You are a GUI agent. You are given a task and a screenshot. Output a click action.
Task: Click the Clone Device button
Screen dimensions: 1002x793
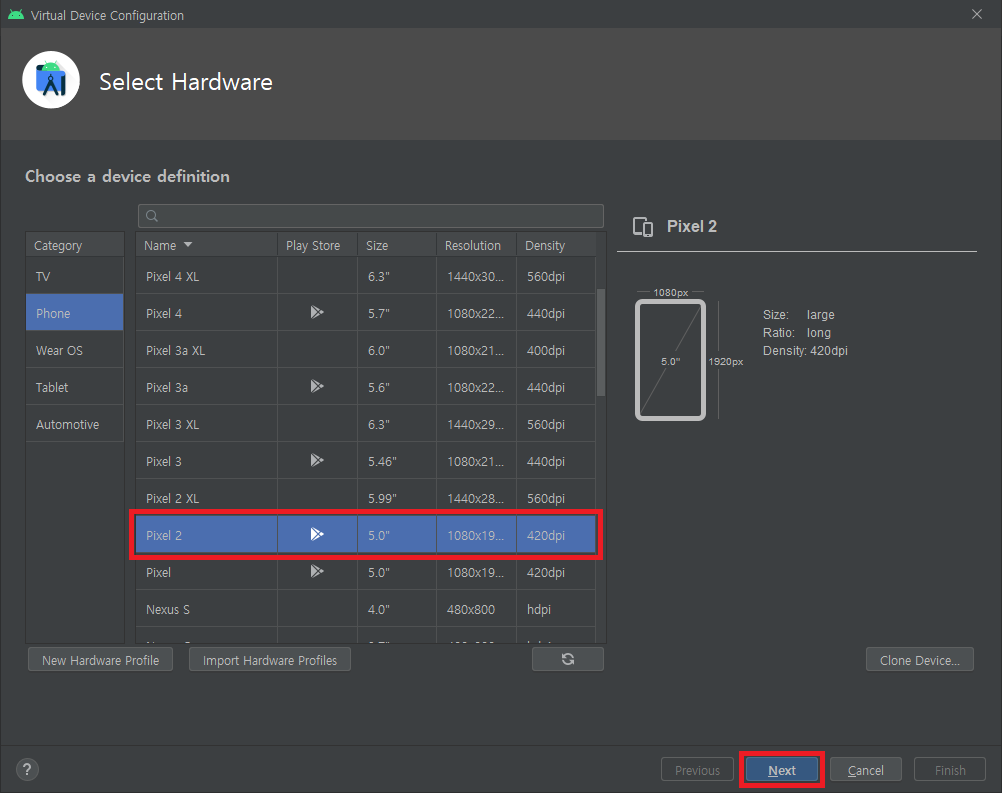pos(920,660)
